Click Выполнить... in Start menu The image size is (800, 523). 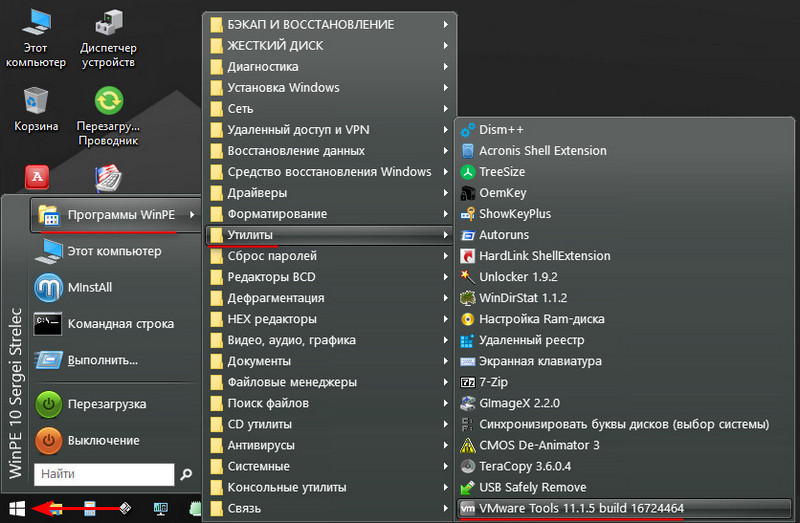tap(116, 360)
